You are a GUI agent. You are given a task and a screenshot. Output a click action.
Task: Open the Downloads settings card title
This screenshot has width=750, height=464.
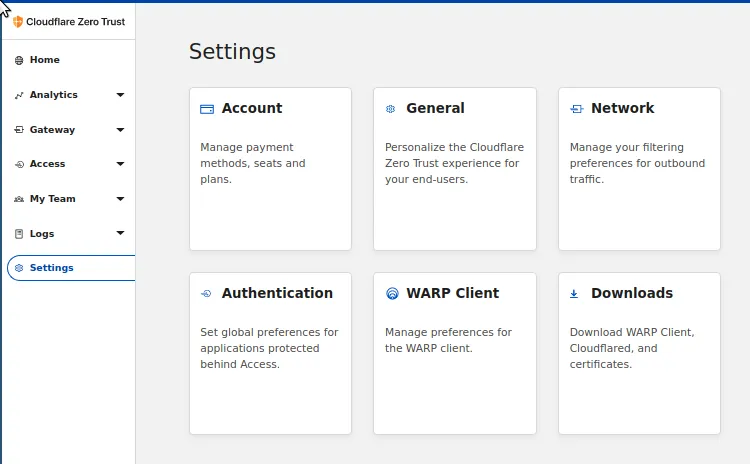click(632, 293)
